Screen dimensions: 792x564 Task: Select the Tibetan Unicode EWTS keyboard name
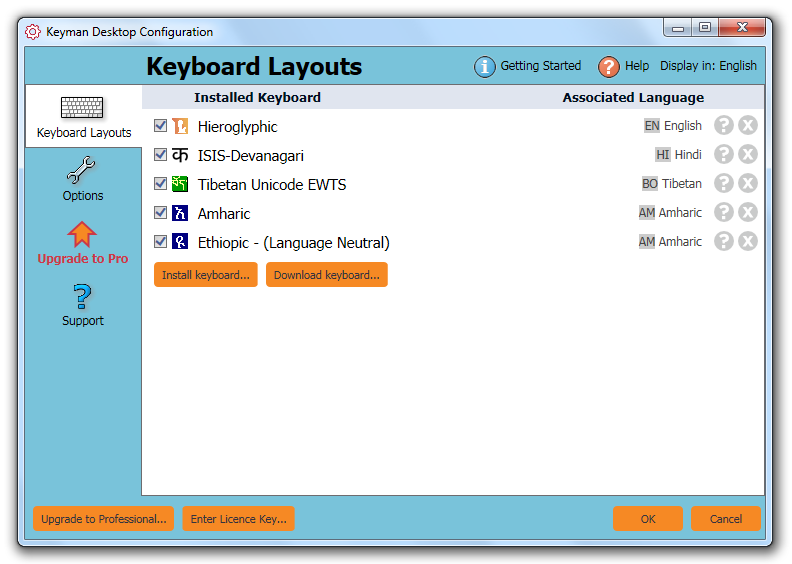[x=272, y=185]
